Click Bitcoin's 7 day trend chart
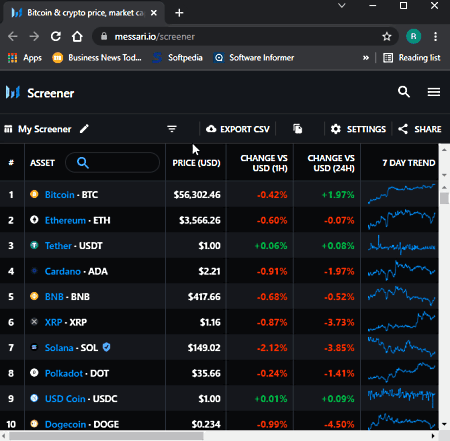This screenshot has width=450, height=441. pyautogui.click(x=402, y=194)
